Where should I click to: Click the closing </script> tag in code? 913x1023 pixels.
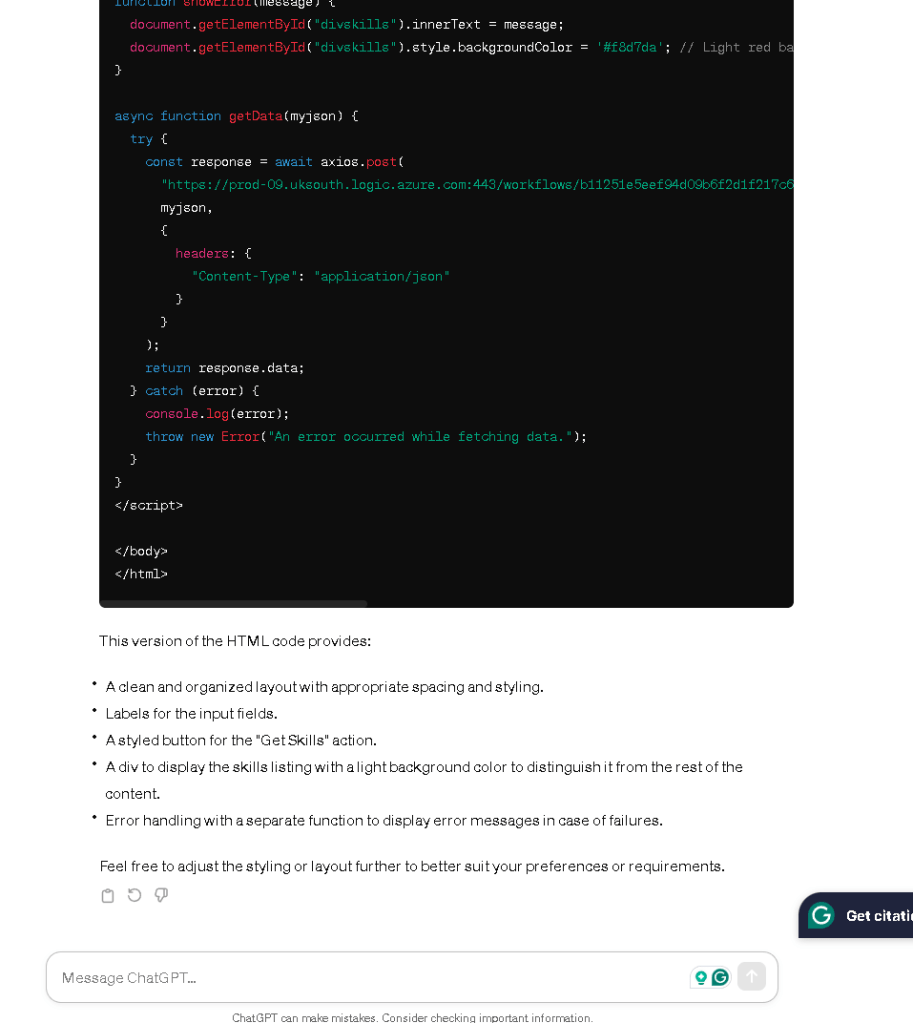point(149,506)
